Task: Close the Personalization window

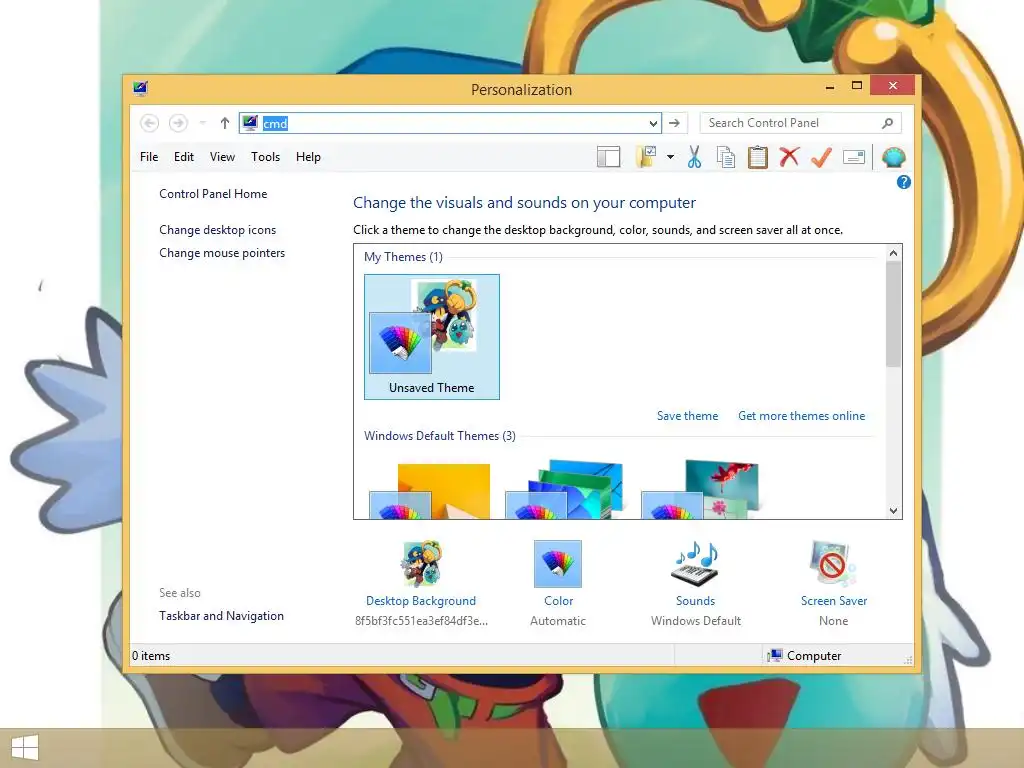Action: 893,86
